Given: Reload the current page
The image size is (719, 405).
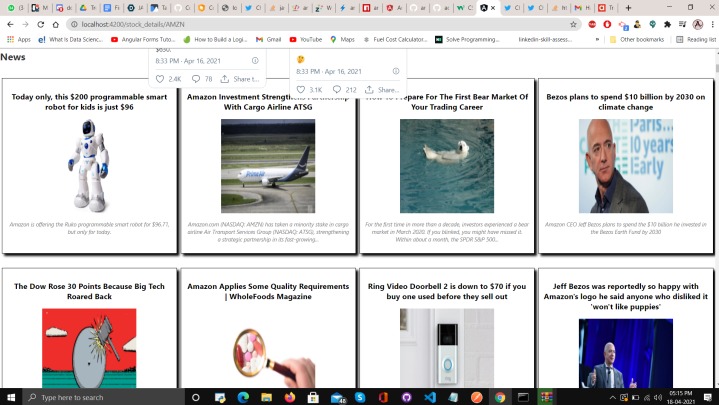Looking at the screenshot, I should point(40,24).
